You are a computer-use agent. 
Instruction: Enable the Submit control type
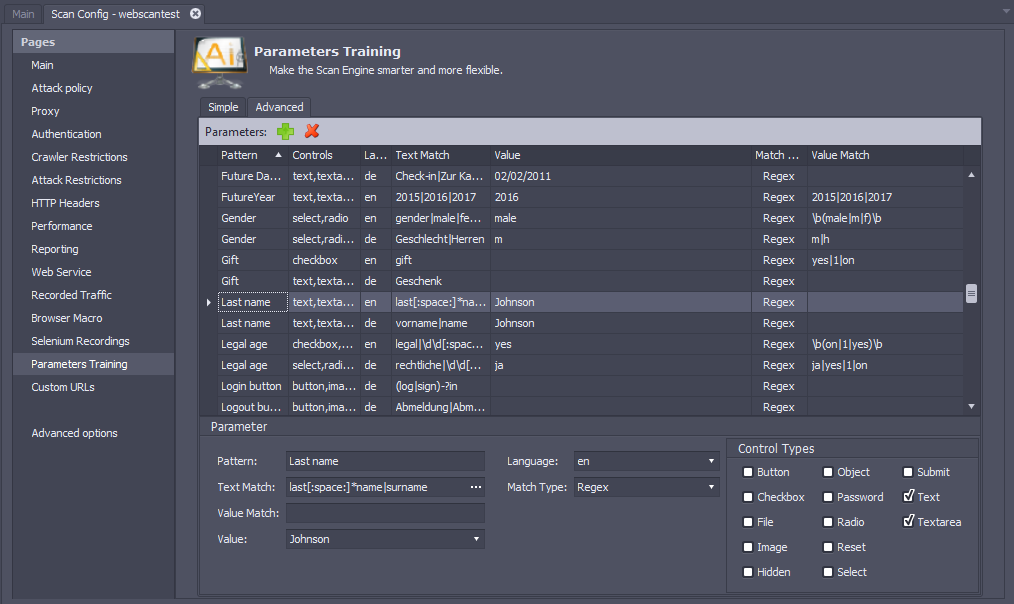(908, 472)
